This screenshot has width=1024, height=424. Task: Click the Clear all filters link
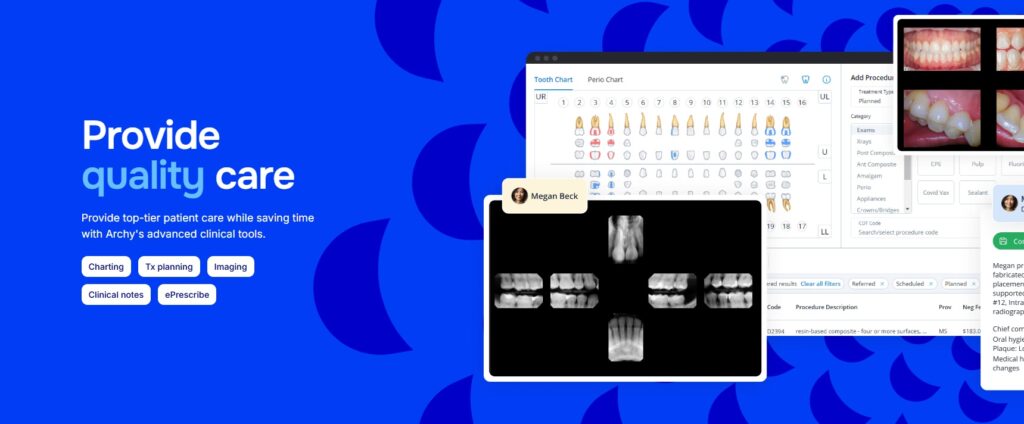pyautogui.click(x=820, y=284)
